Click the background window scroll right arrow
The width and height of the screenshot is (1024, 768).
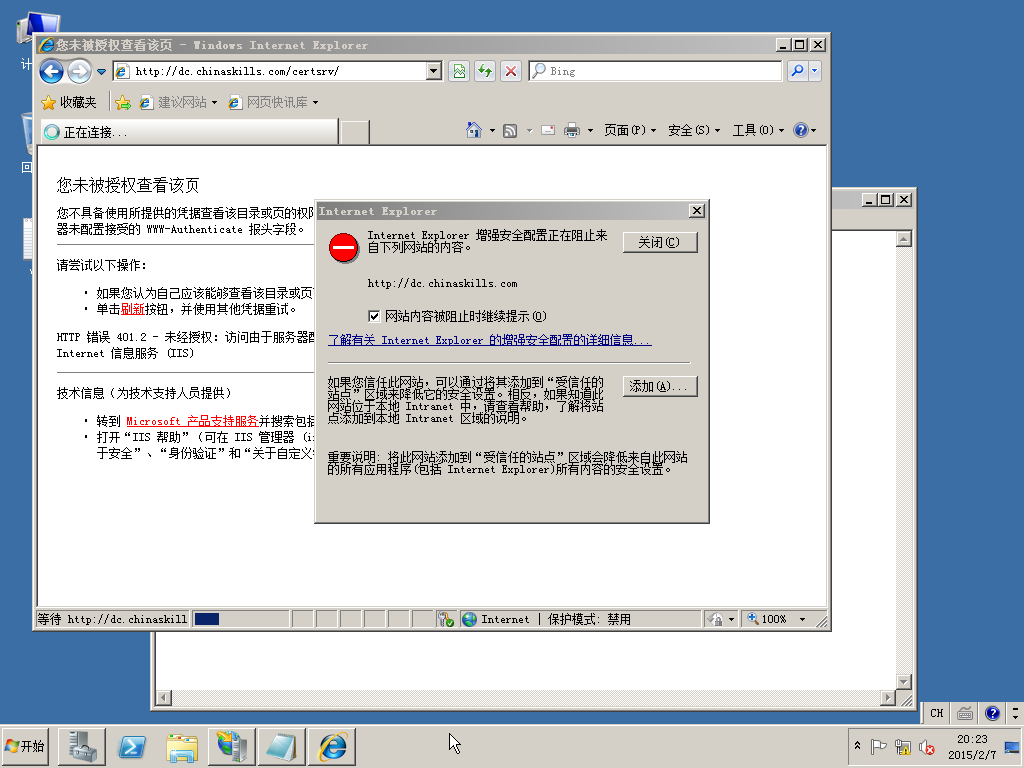coord(888,698)
